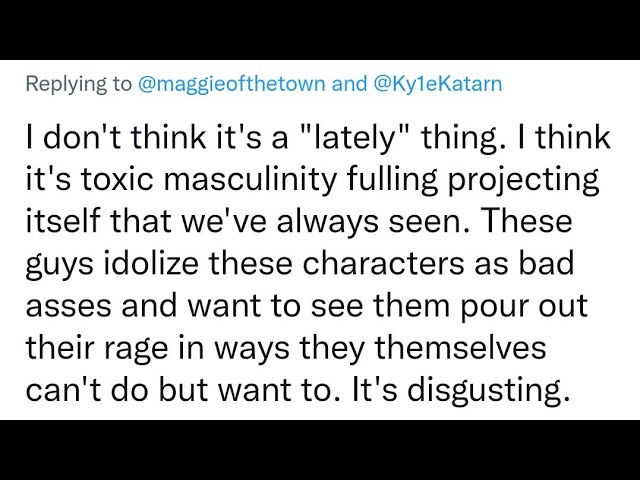Open the @Ky1eKatarn mention link
Screen dimensions: 640x480
click(x=438, y=84)
